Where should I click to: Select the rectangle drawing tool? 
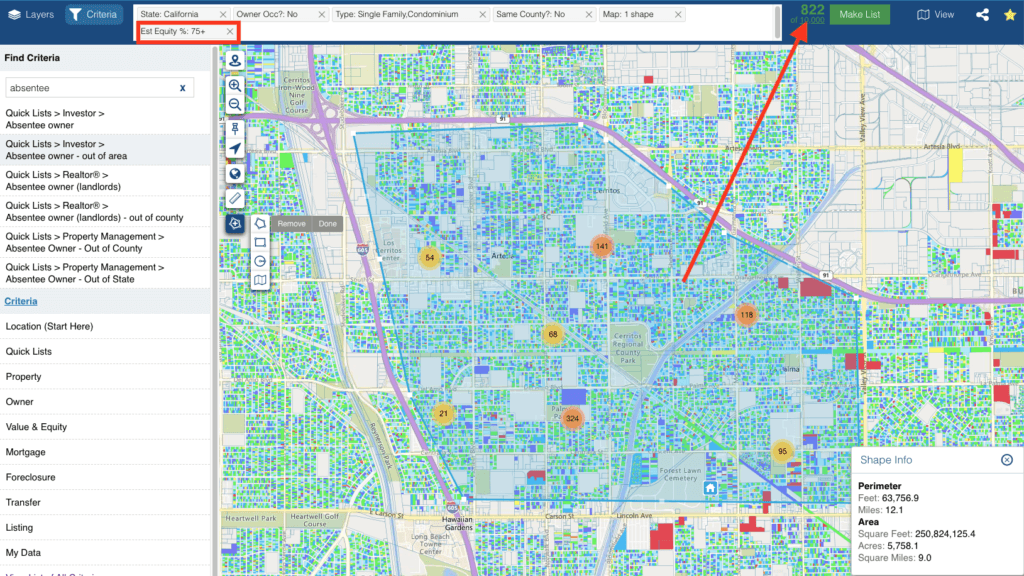pos(260,242)
